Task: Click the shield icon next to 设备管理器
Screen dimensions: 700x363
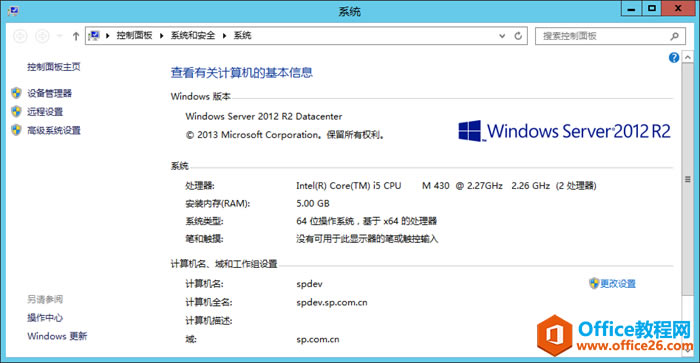Action: [17, 93]
